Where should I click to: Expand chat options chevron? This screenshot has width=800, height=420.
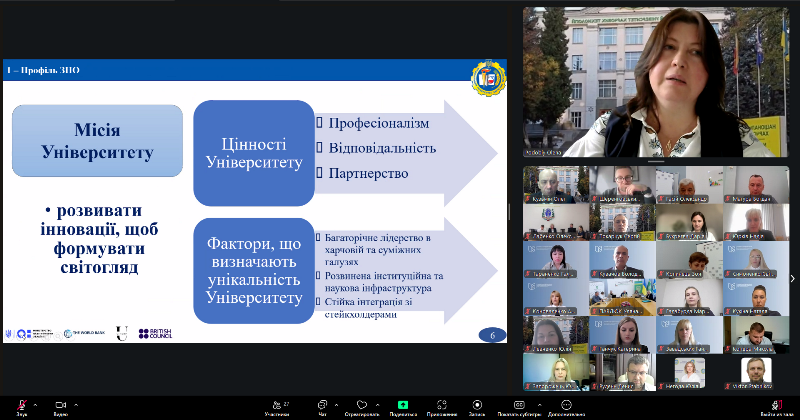click(336, 405)
